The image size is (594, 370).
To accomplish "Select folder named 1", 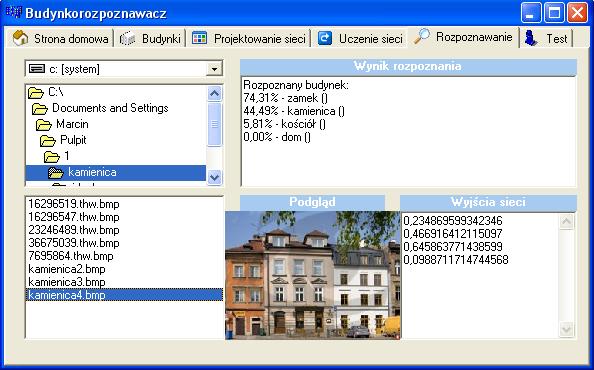I will 67,156.
